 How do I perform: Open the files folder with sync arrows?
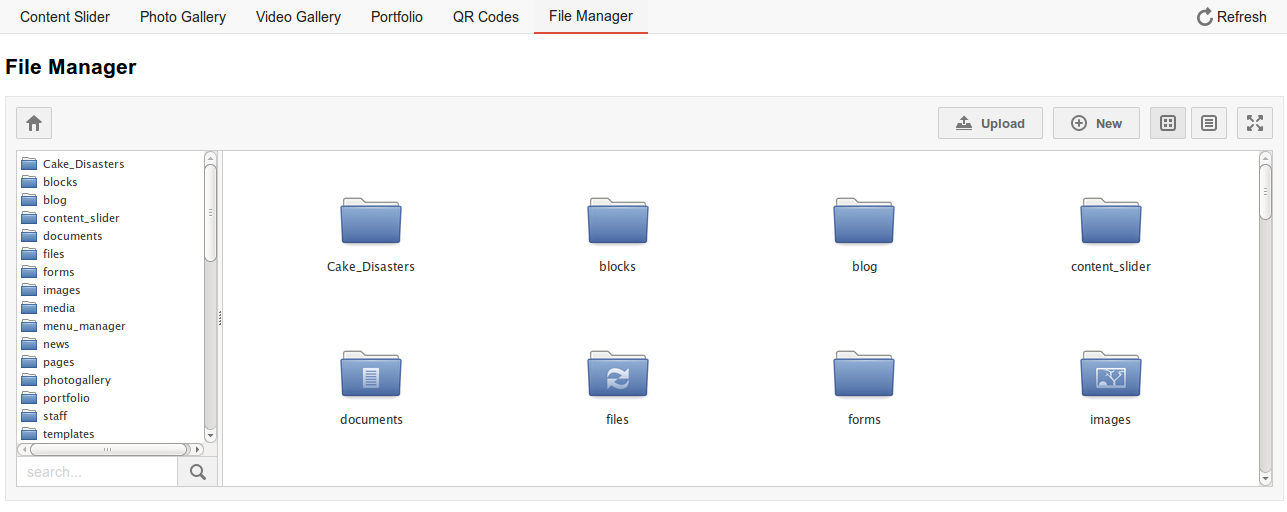[617, 374]
